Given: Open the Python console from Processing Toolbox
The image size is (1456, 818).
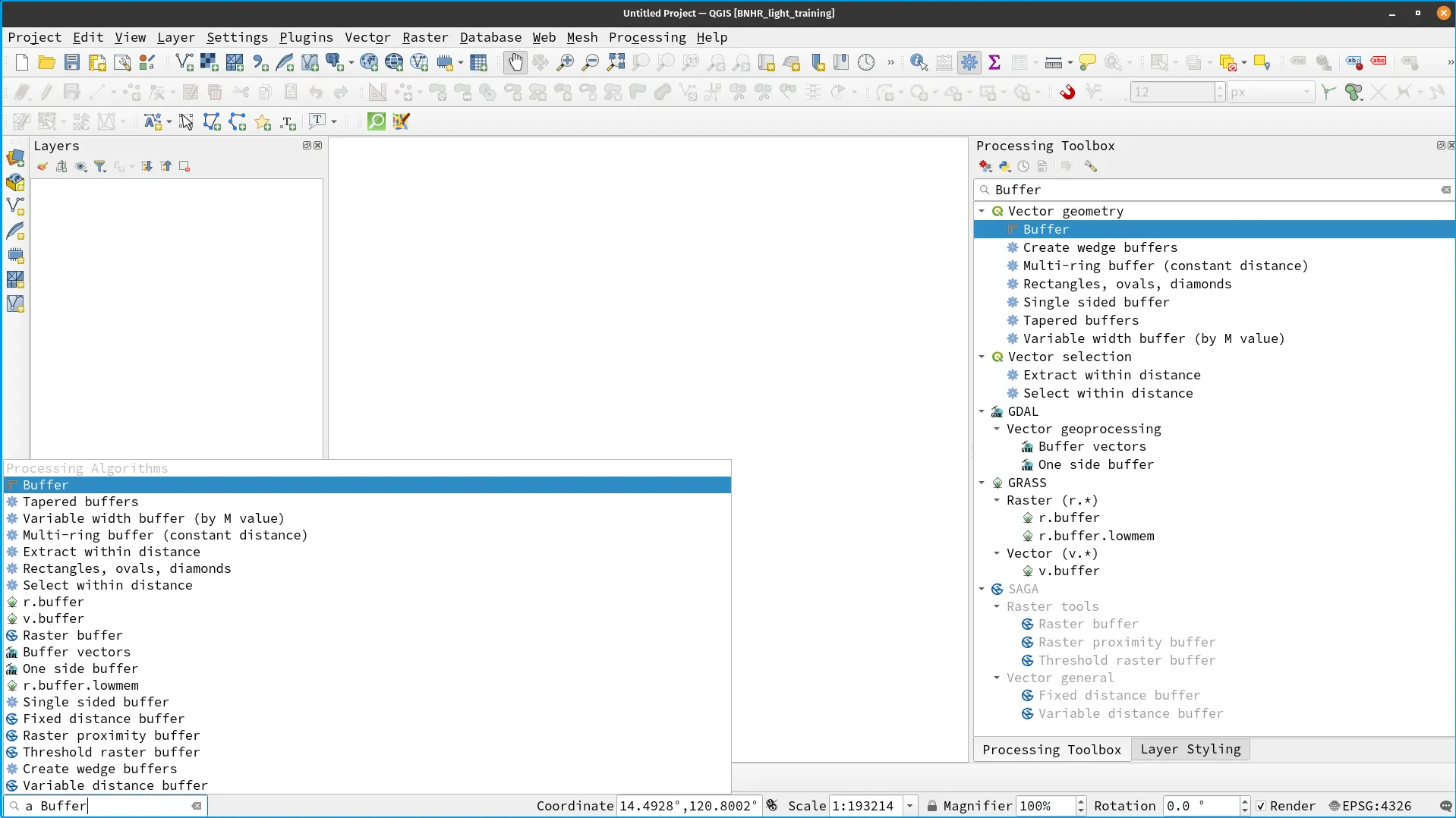Looking at the screenshot, I should tap(1004, 166).
